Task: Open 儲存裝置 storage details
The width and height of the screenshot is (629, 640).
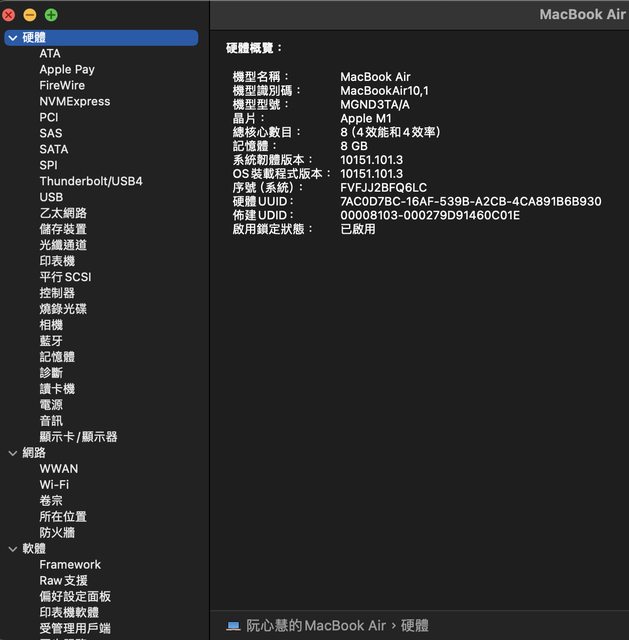Action: coord(63,229)
